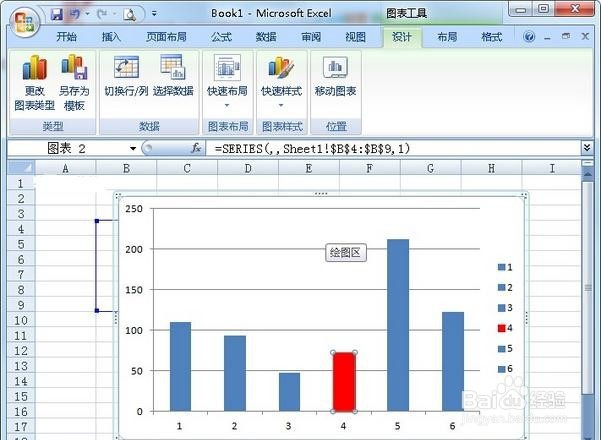Open 视图 (View) tab

[x=355, y=37]
